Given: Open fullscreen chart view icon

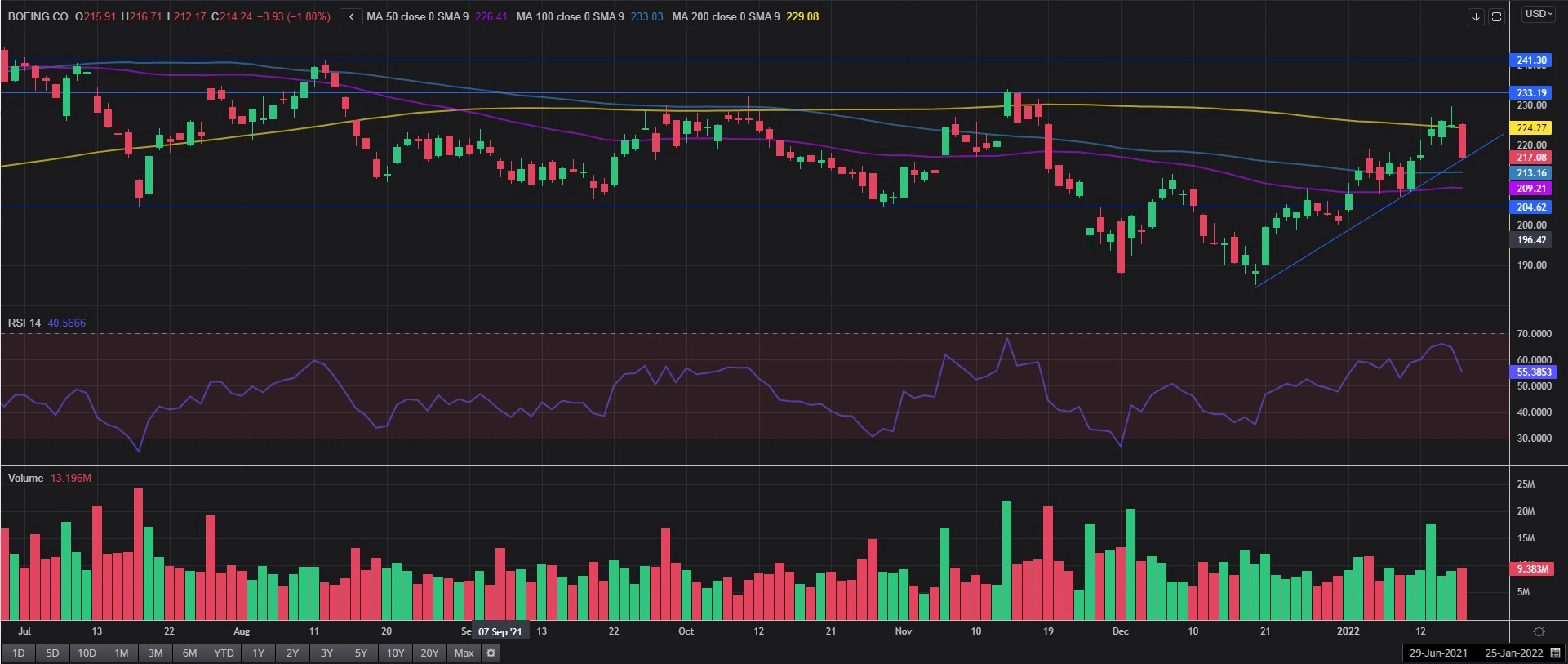Looking at the screenshot, I should [x=1496, y=16].
